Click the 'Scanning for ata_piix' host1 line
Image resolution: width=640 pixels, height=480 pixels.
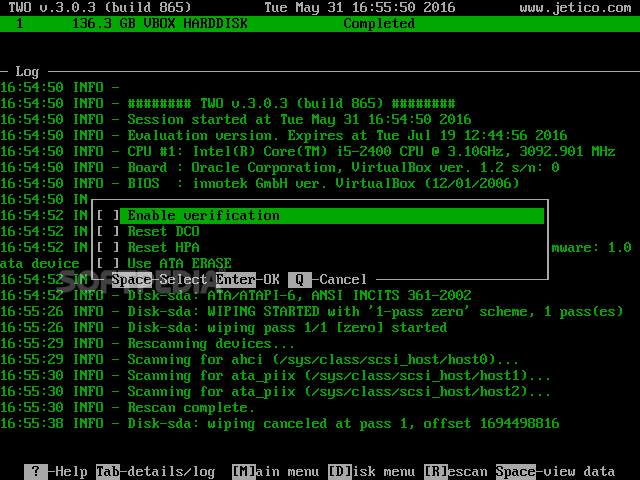pyautogui.click(x=276, y=376)
